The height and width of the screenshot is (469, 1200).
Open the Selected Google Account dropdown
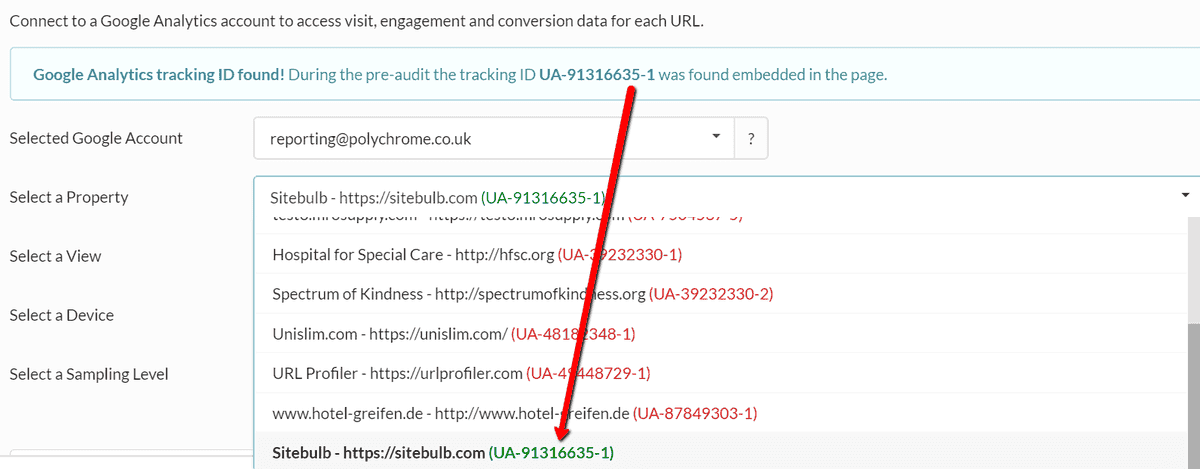click(493, 139)
